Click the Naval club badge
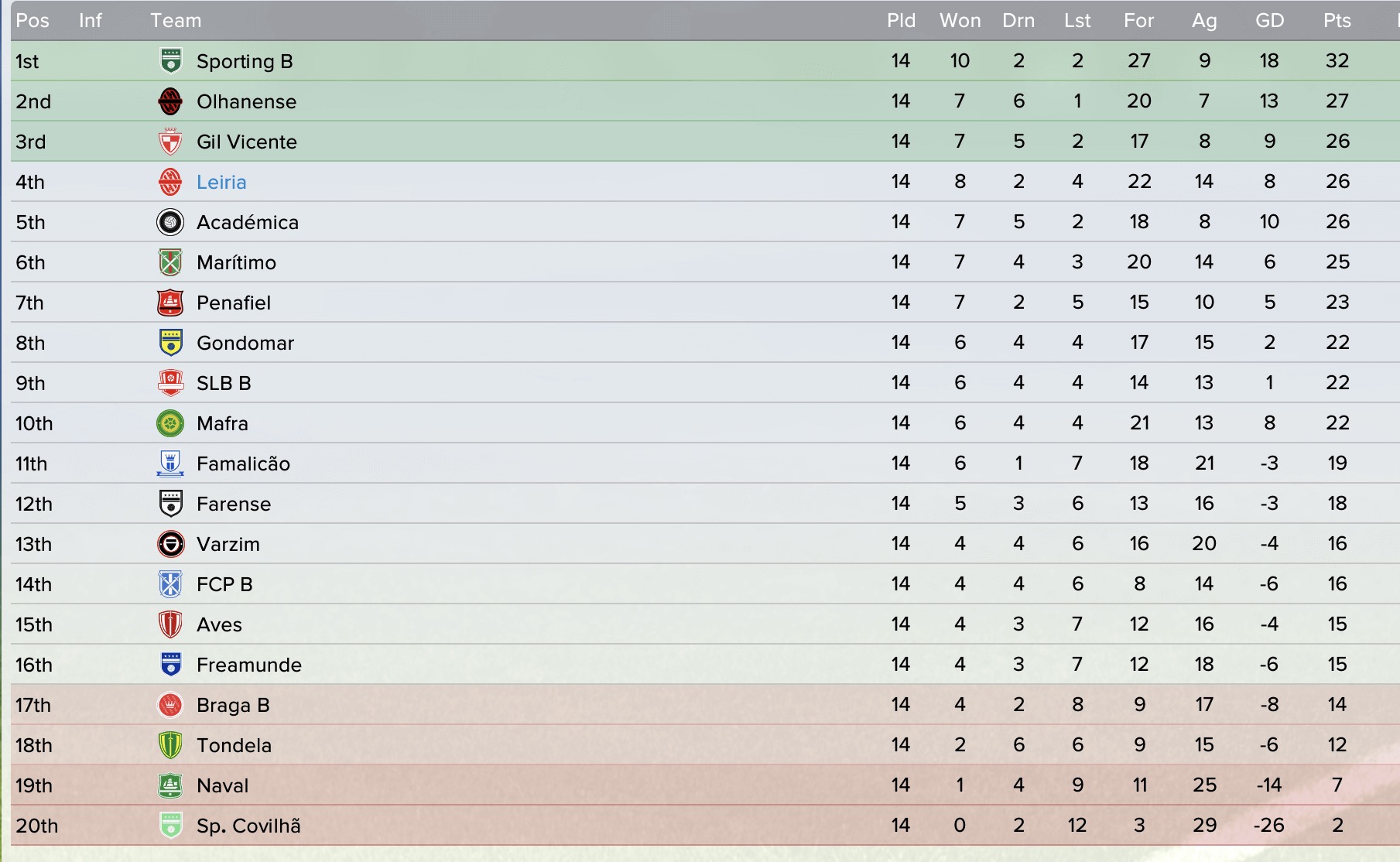This screenshot has width=1400, height=862. [x=170, y=785]
